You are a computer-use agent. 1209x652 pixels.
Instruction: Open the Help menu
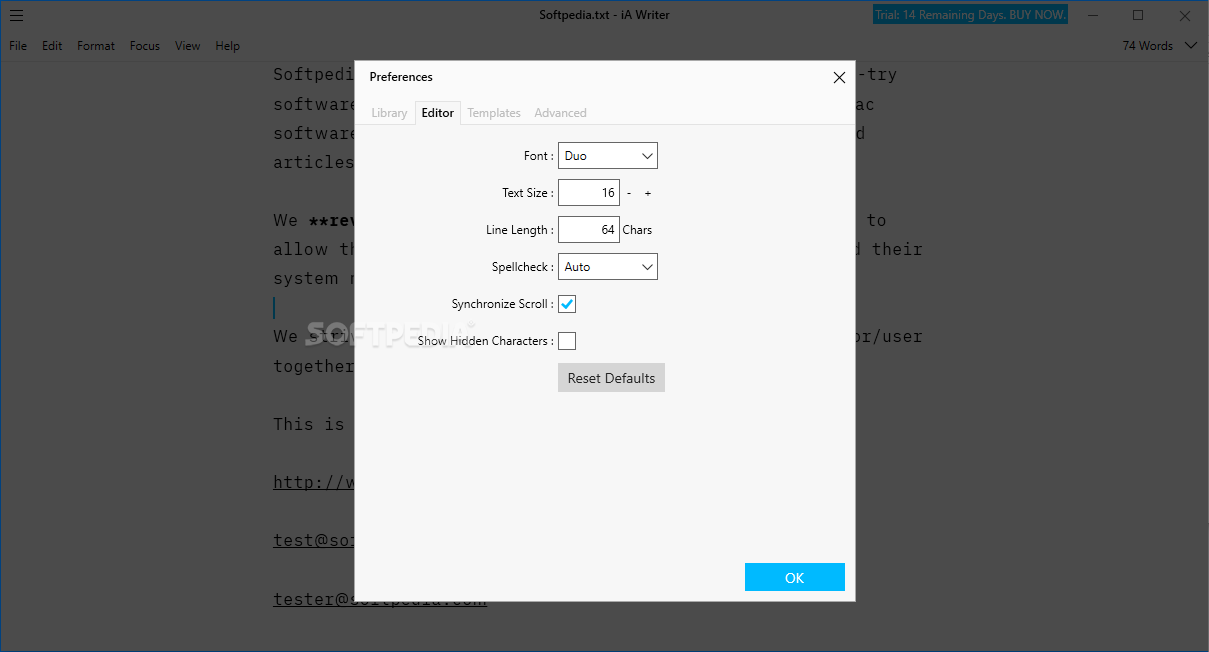[x=228, y=46]
